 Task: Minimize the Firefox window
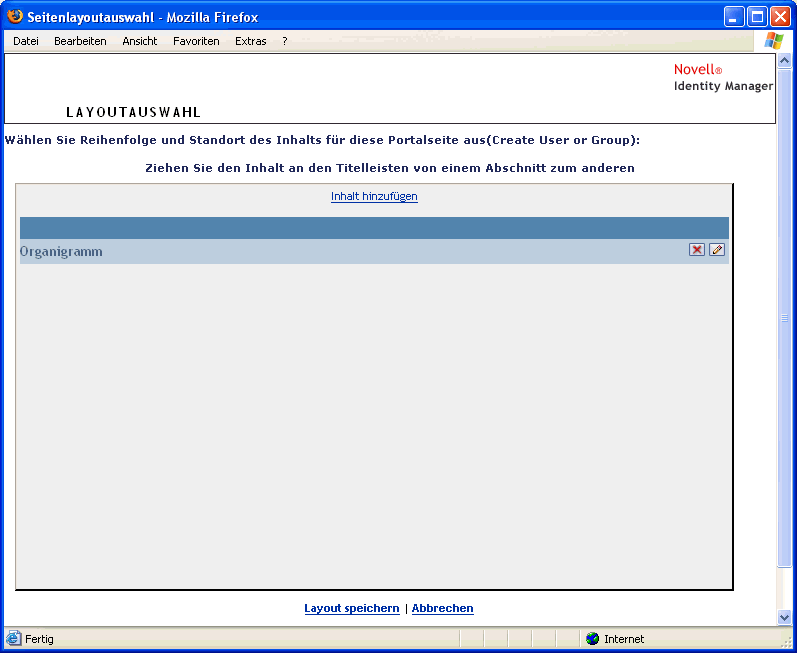(x=733, y=17)
